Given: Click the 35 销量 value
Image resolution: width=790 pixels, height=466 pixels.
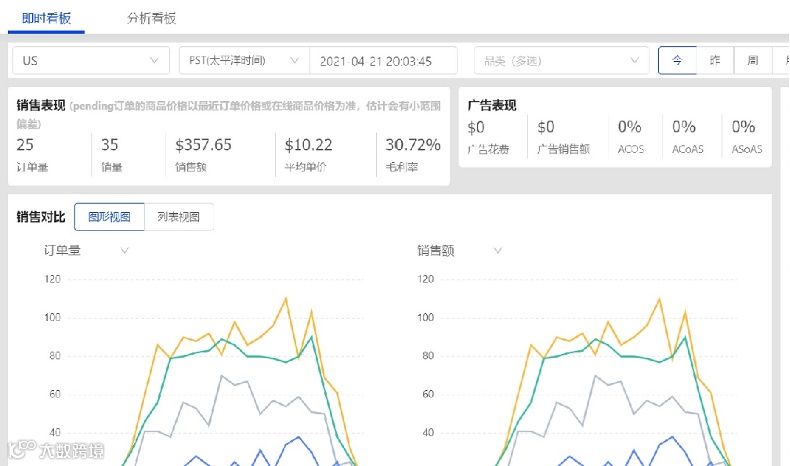Looking at the screenshot, I should coord(110,145).
